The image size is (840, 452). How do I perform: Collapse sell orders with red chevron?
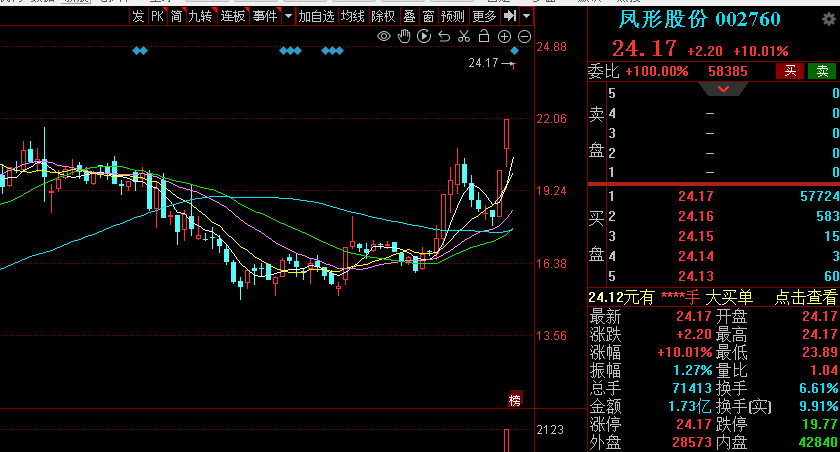(x=723, y=89)
